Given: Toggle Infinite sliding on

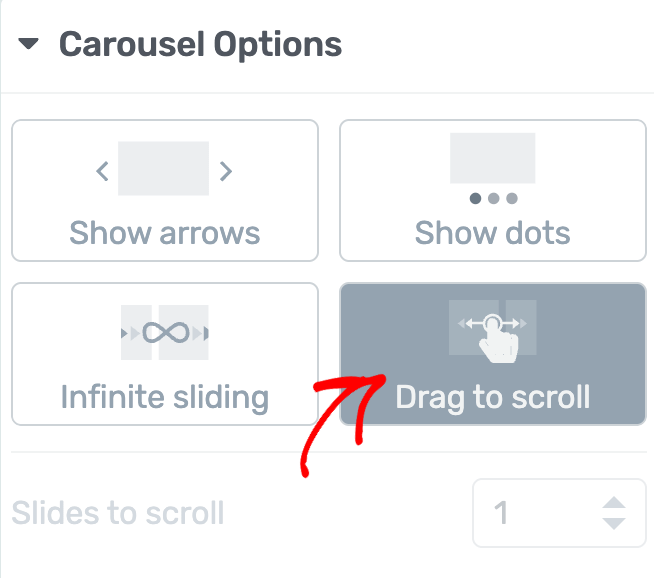Looking at the screenshot, I should pyautogui.click(x=165, y=354).
